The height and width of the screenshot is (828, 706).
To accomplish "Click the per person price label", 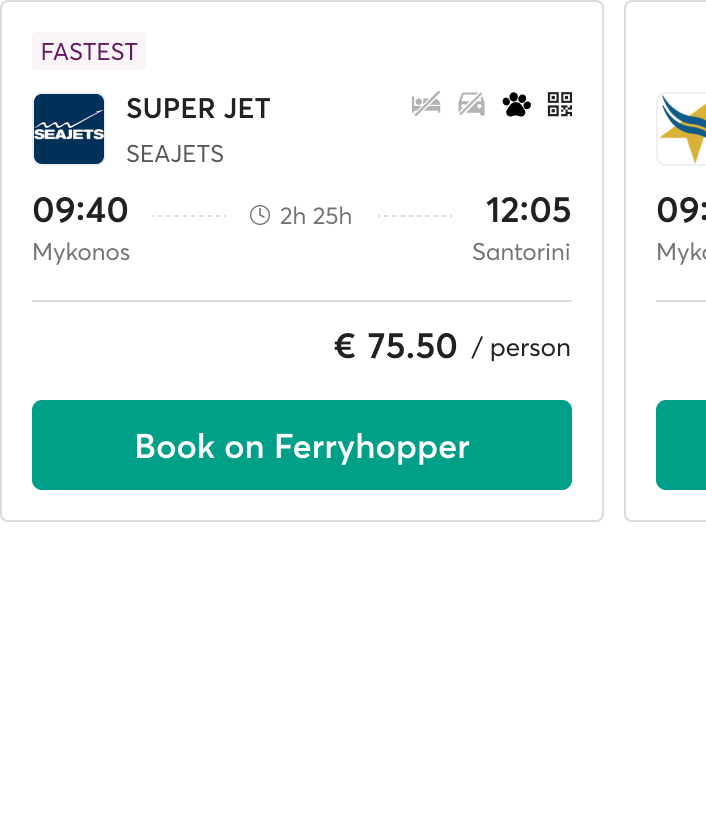I will tap(521, 348).
